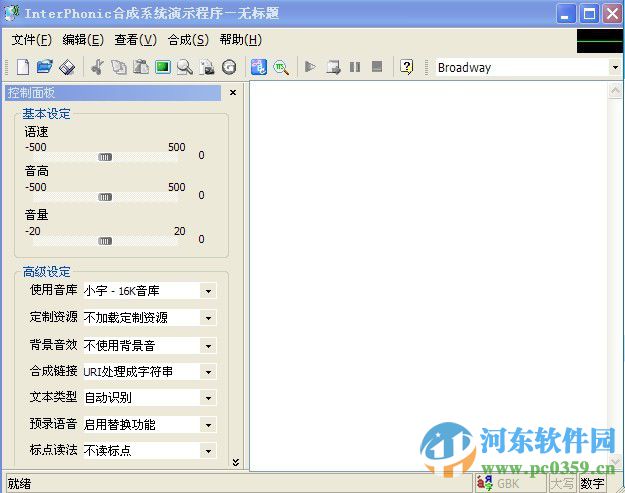Click the 音量 slider thumb
Image resolution: width=625 pixels, height=493 pixels.
pos(105,241)
